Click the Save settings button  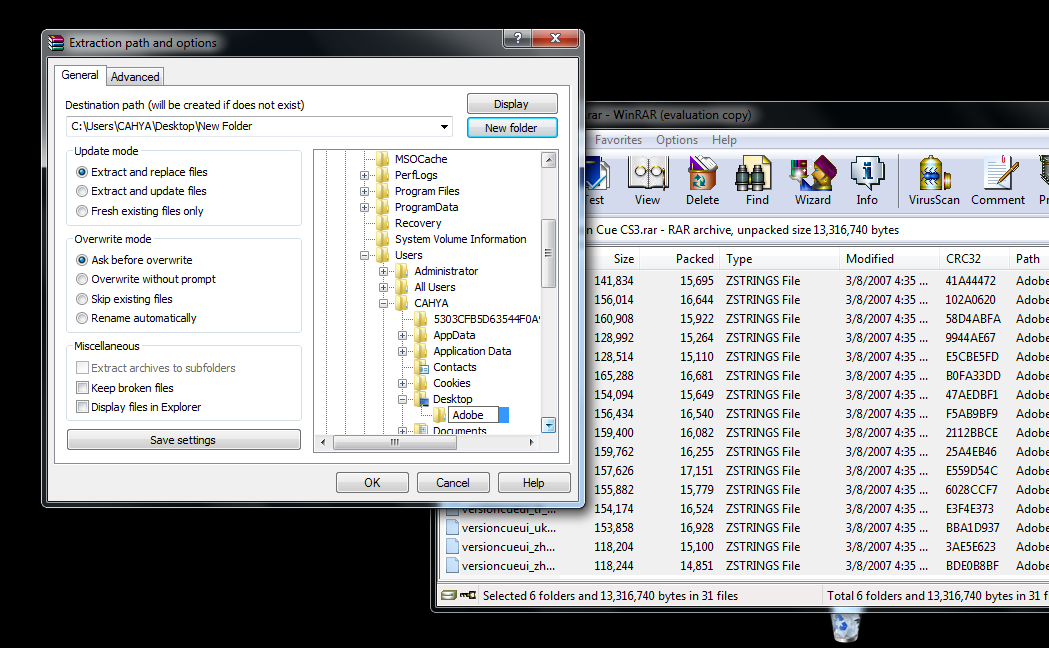[x=183, y=440]
